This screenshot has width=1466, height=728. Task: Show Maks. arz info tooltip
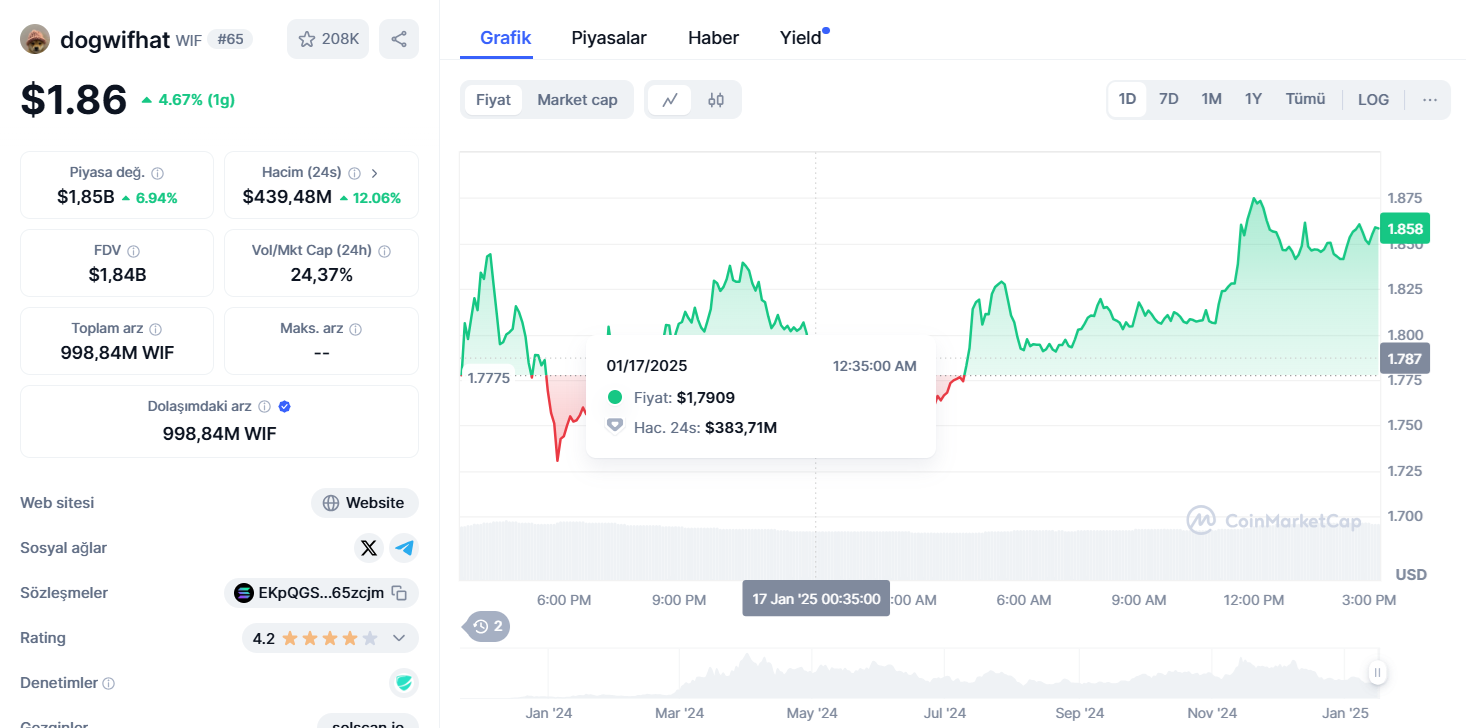click(356, 329)
